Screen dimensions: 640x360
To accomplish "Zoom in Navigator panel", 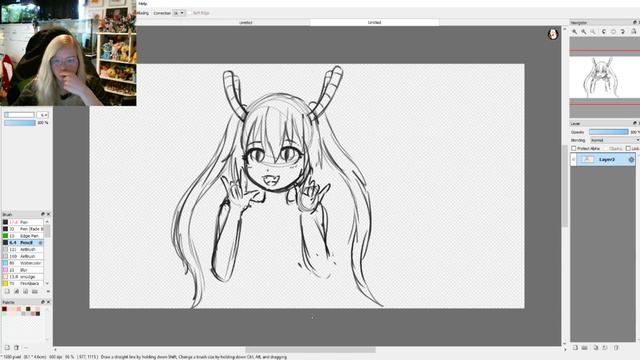I will tap(575, 31).
